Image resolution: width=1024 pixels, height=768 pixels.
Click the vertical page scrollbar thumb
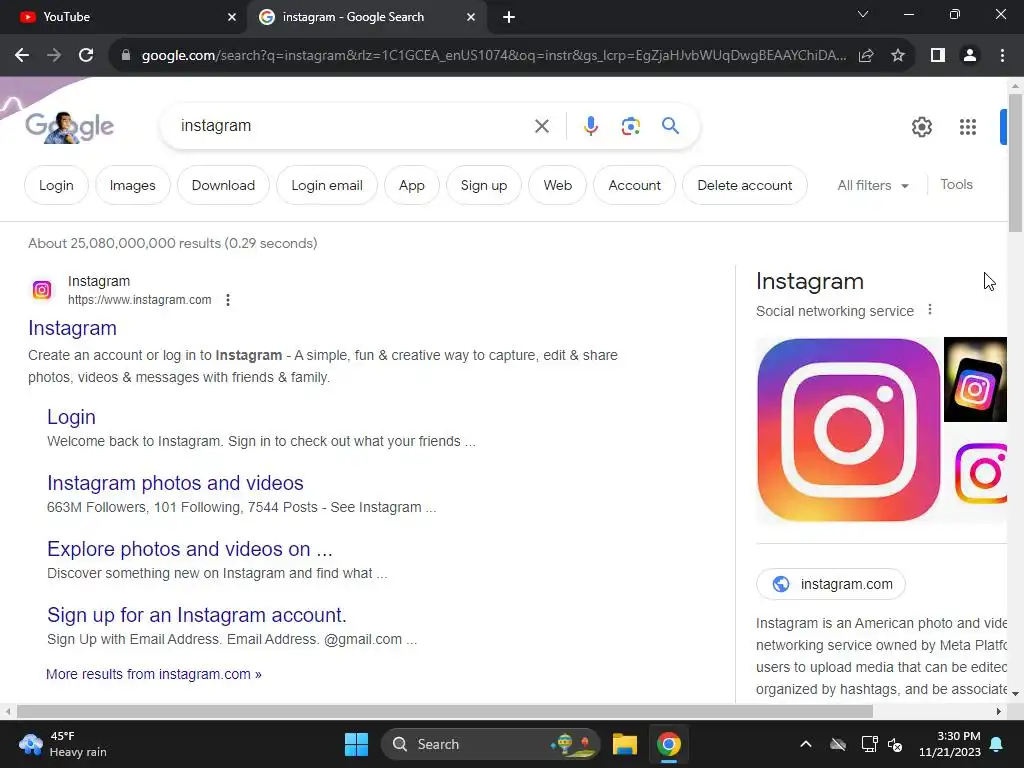pos(1015,163)
